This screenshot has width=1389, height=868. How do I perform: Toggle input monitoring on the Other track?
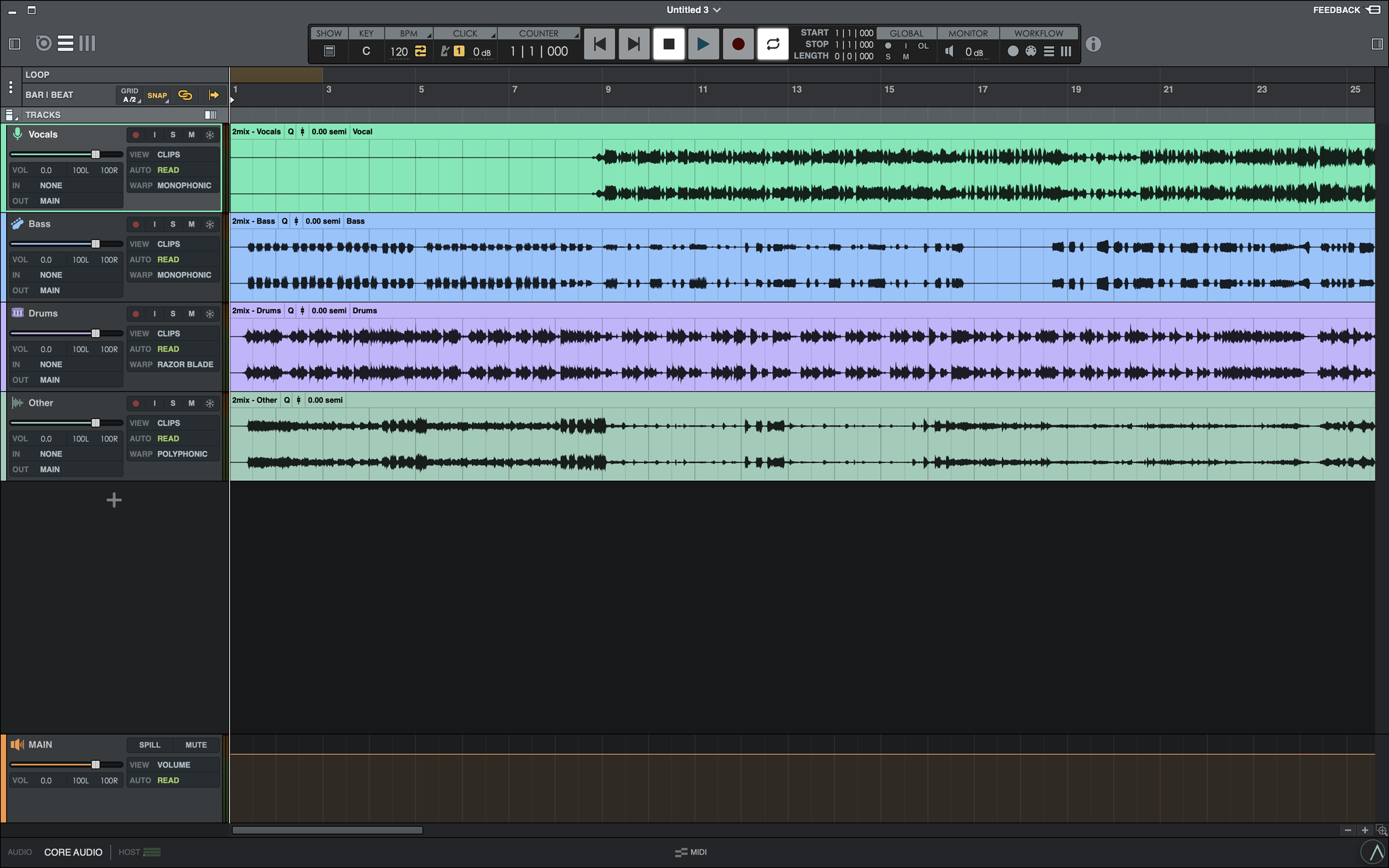155,403
